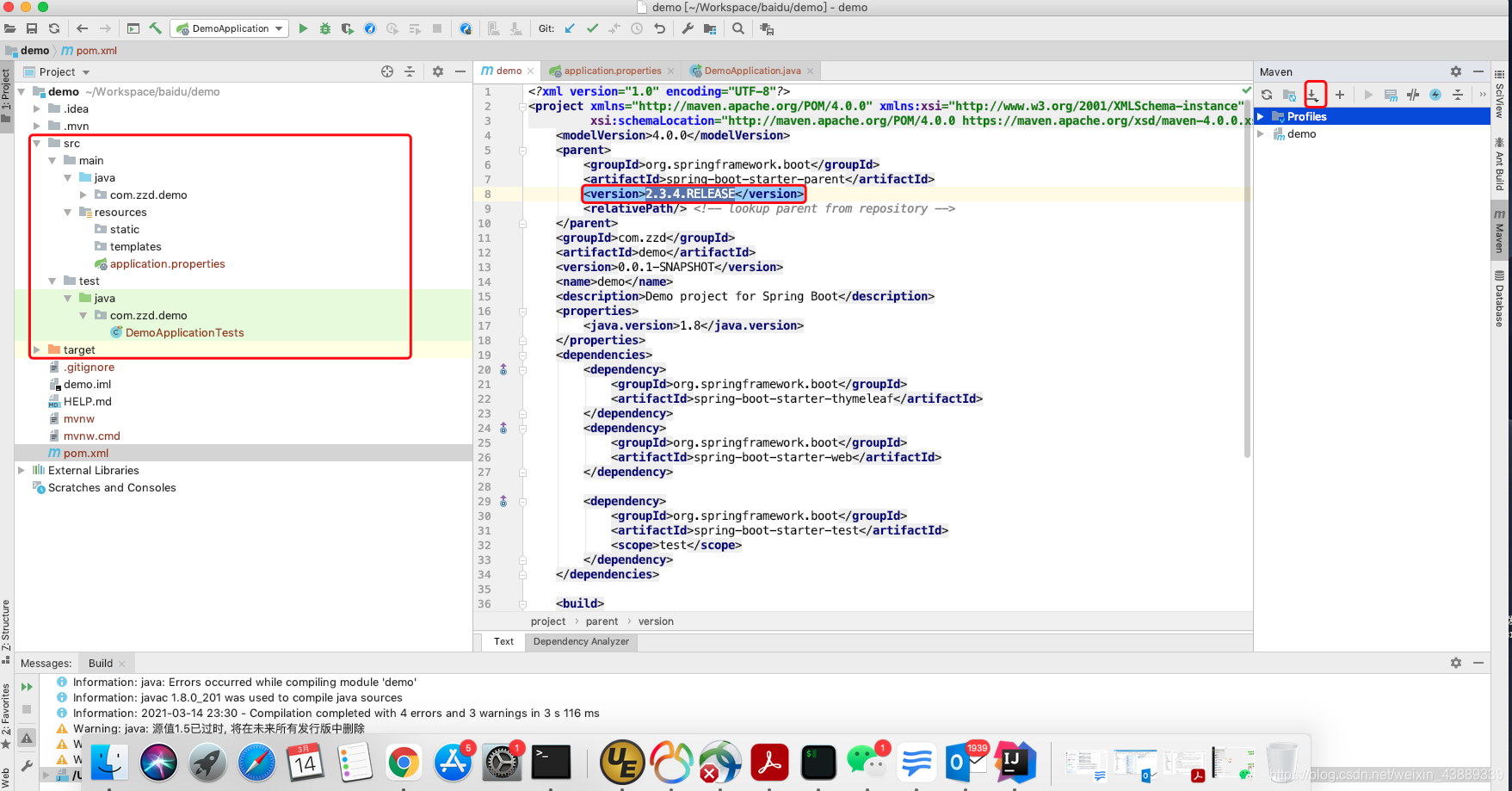
Task: Switch to application.properties editor tab
Action: [x=612, y=71]
